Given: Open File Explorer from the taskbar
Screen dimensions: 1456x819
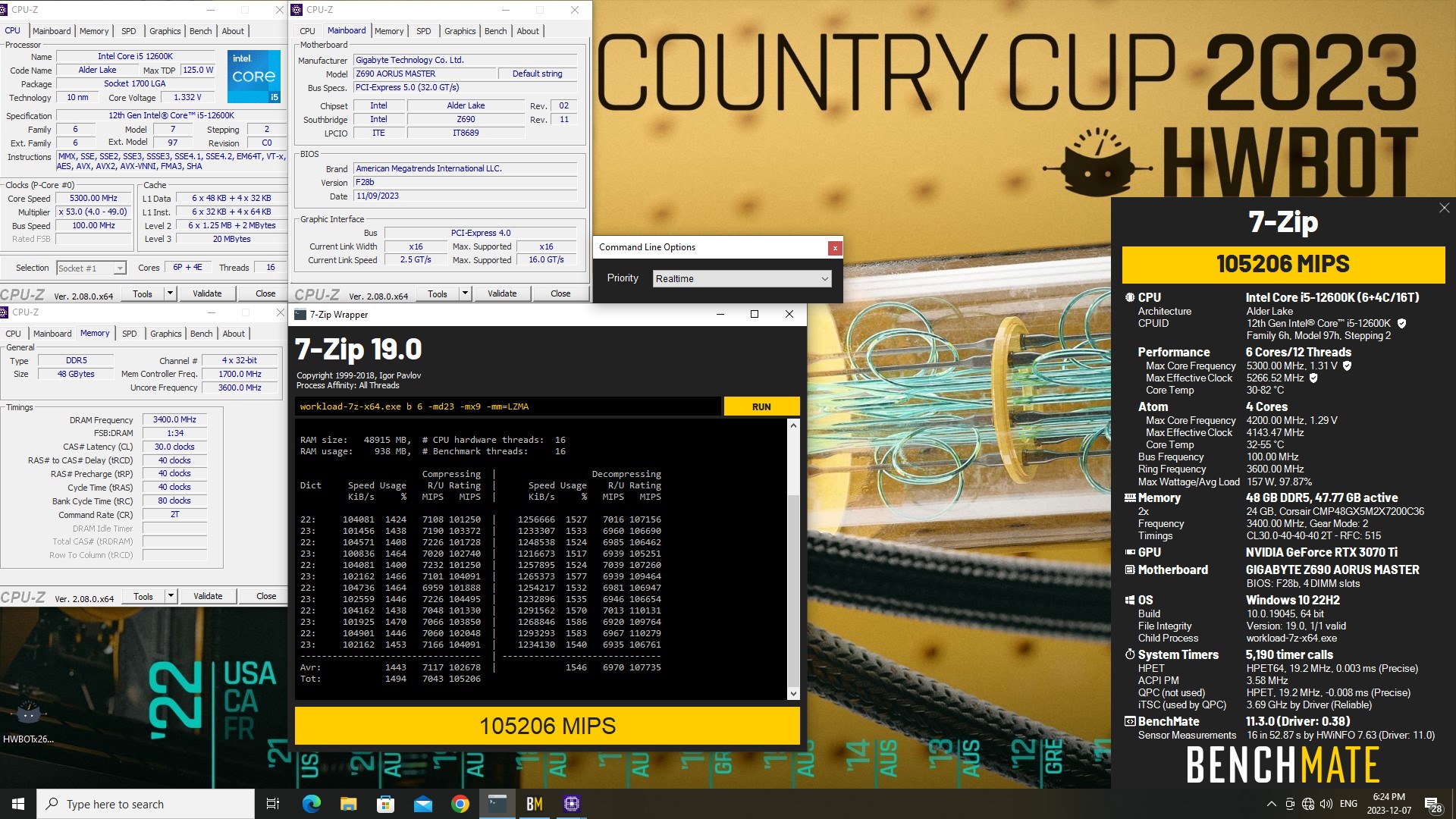Looking at the screenshot, I should coord(348,804).
